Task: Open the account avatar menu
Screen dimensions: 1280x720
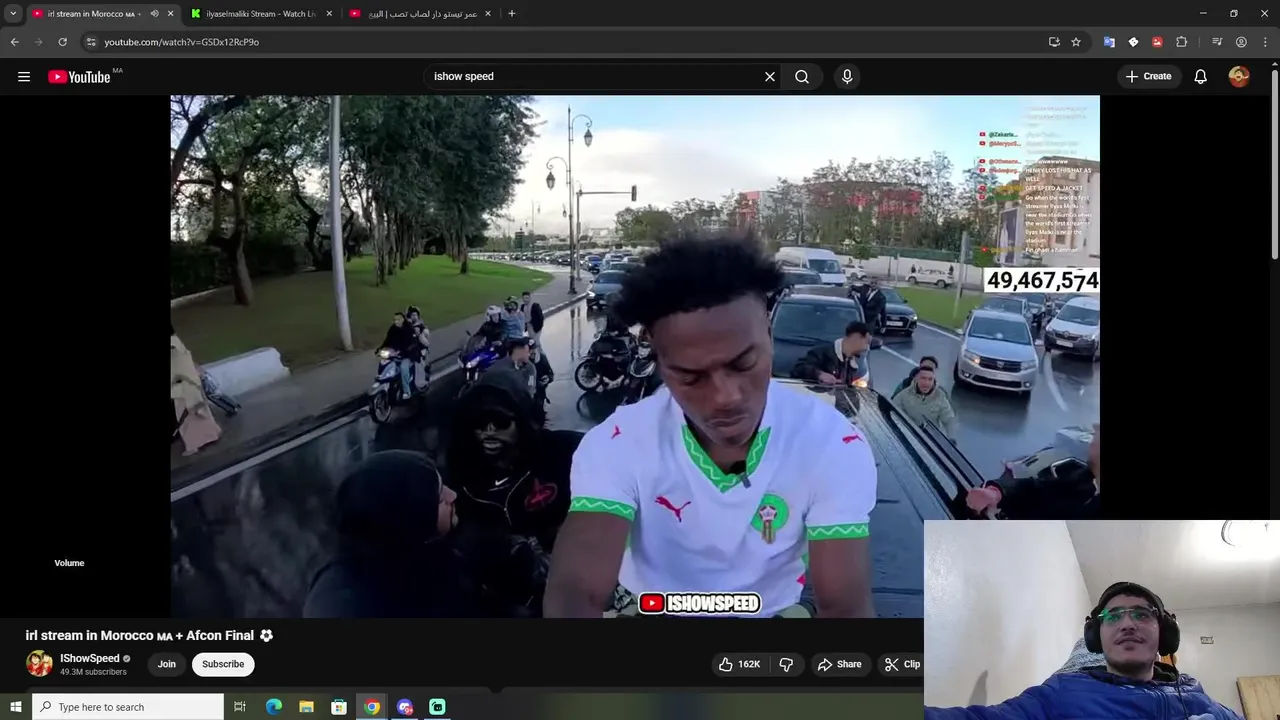Action: coord(1239,76)
